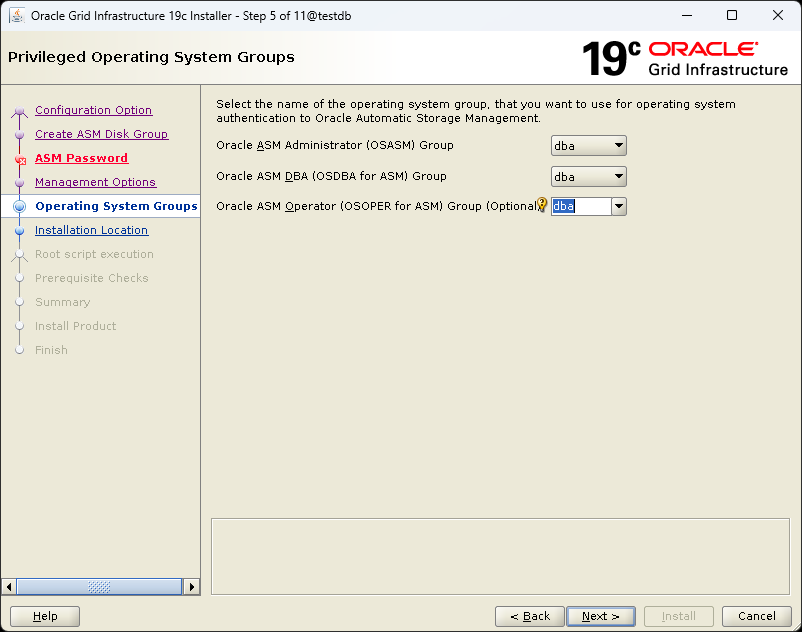Go to the Configuration Option step
Viewport: 802px width, 632px height.
click(94, 110)
